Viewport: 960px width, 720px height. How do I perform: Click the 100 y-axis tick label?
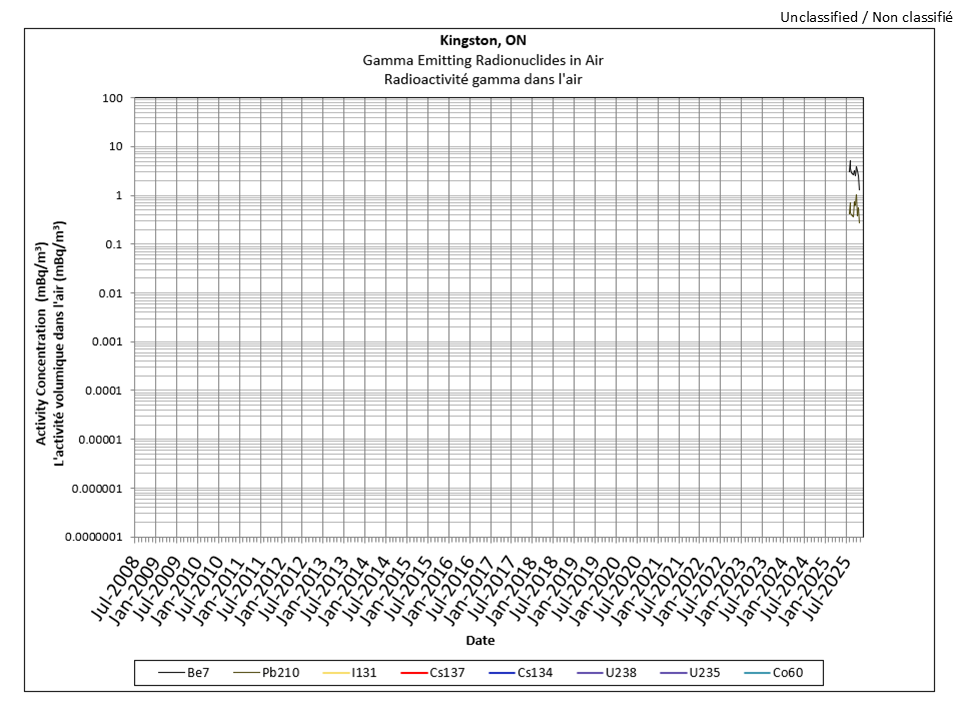(111, 98)
